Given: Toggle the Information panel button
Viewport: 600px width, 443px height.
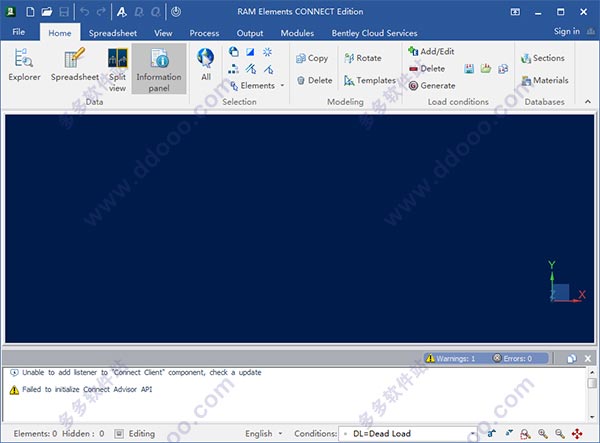Looking at the screenshot, I should [x=159, y=70].
